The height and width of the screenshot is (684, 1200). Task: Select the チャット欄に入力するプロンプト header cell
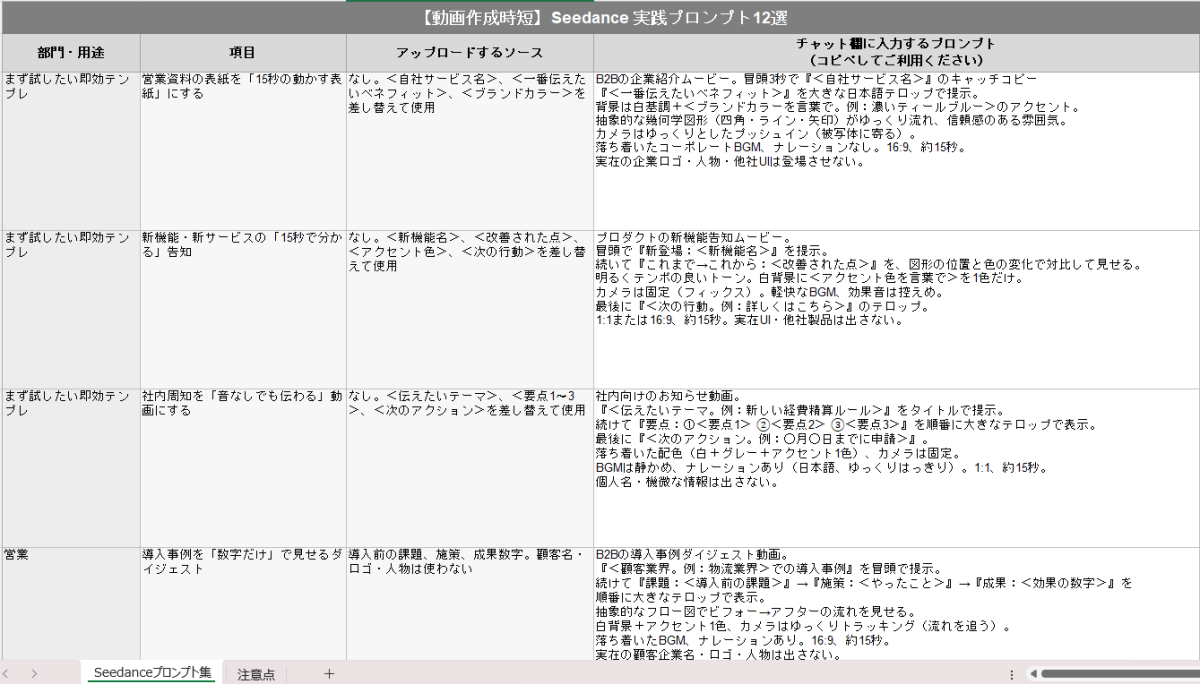[x=897, y=52]
